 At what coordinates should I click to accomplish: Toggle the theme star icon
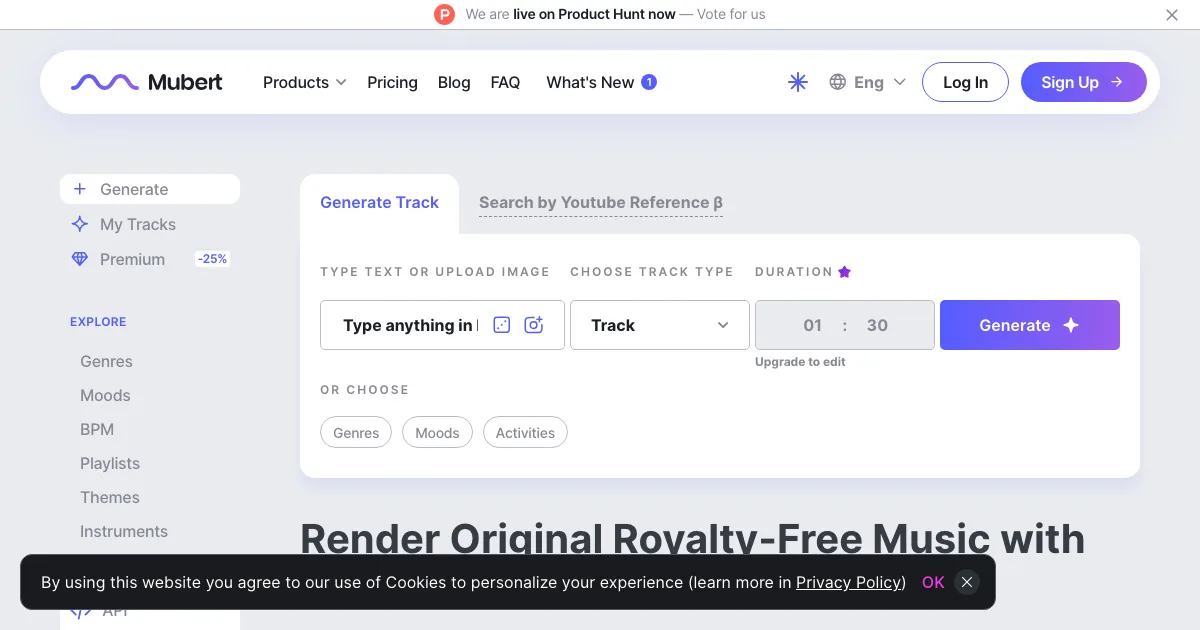(798, 82)
